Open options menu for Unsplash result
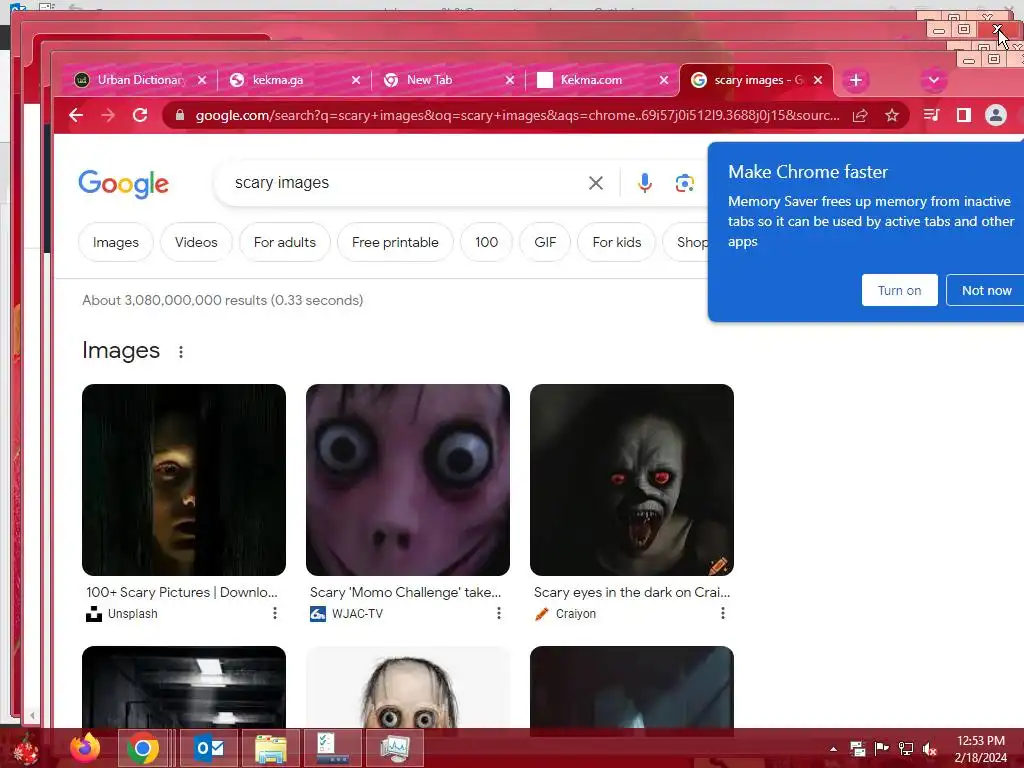Image resolution: width=1024 pixels, height=768 pixels. coord(275,613)
